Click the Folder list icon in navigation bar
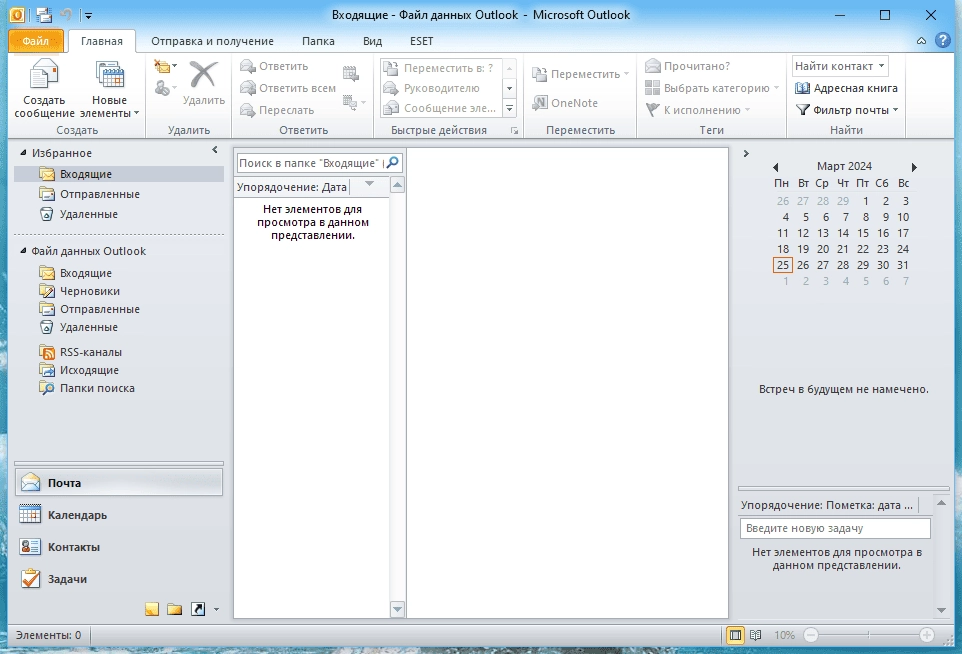Screen dimensions: 962x654 175,609
